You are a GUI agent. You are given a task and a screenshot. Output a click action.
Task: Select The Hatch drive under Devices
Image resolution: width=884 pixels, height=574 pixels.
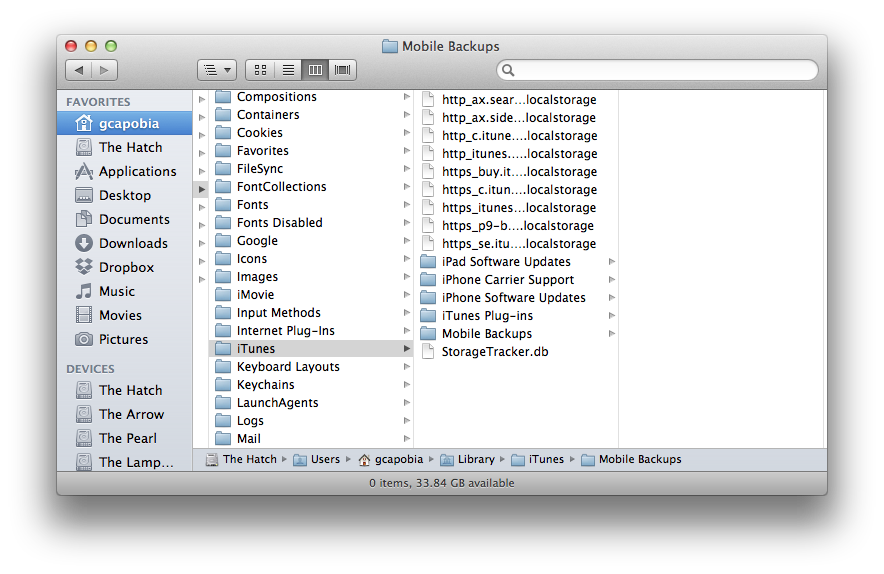(125, 390)
